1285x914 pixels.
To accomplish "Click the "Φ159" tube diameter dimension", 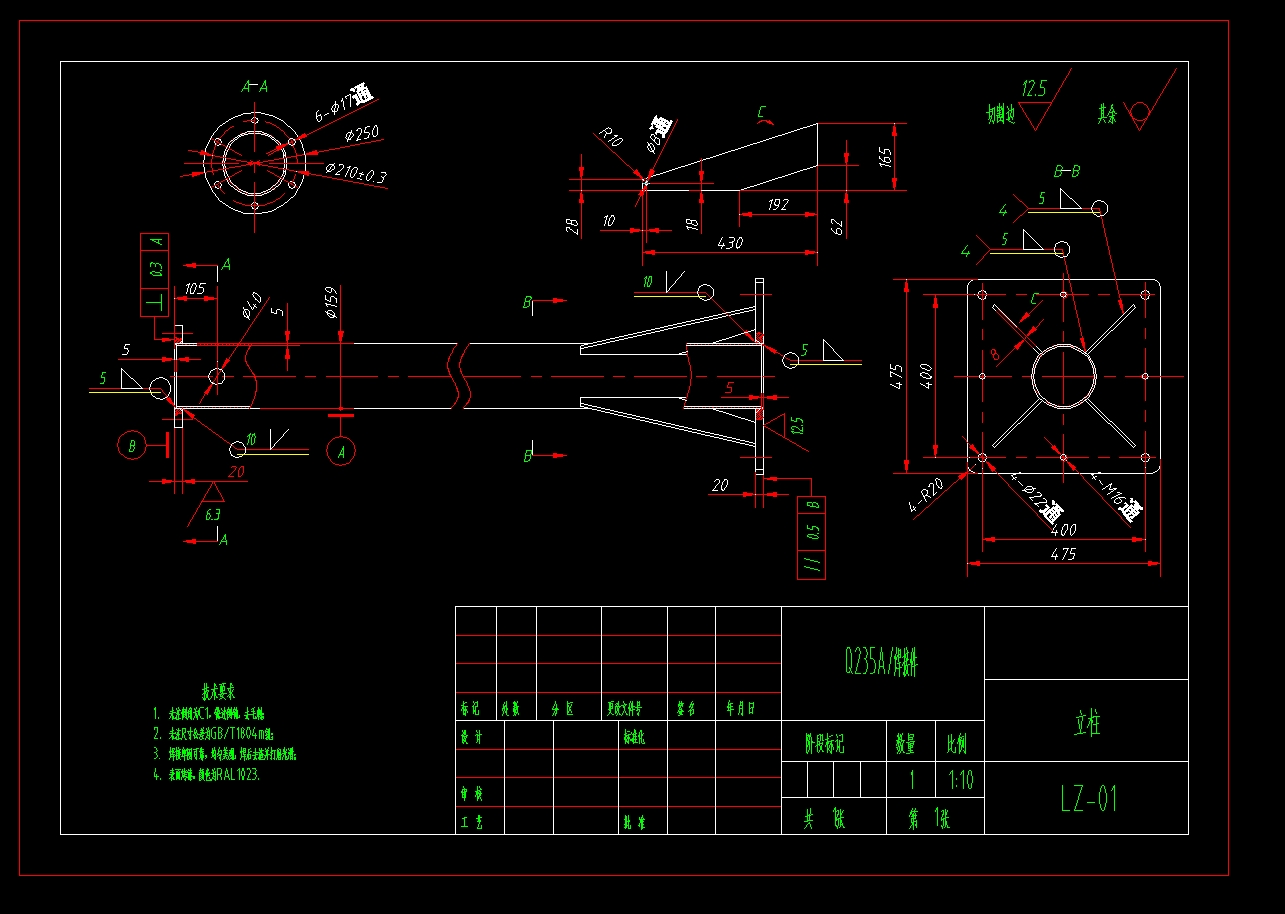I will tap(332, 303).
